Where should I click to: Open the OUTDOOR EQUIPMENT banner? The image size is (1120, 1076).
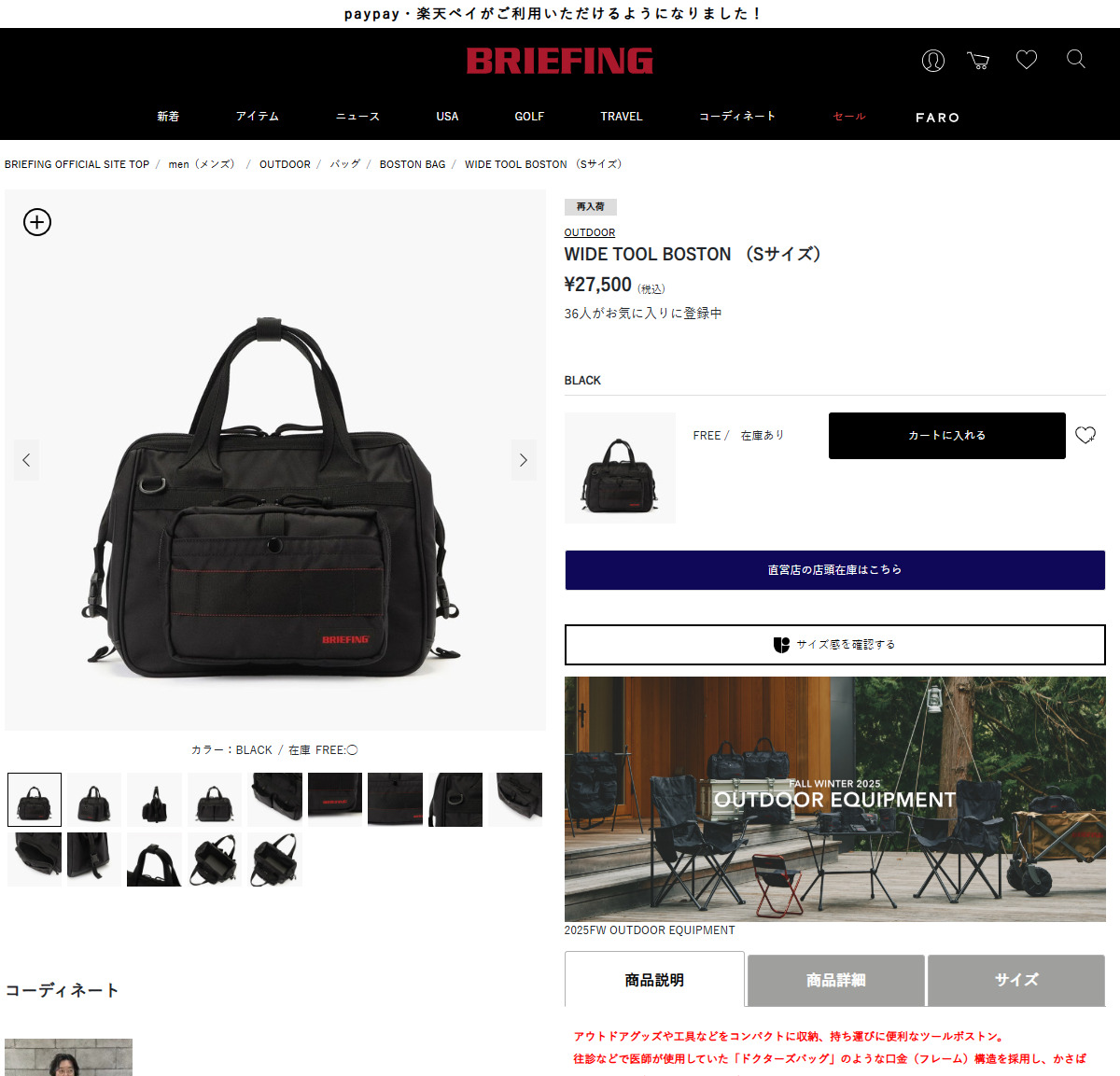click(835, 799)
